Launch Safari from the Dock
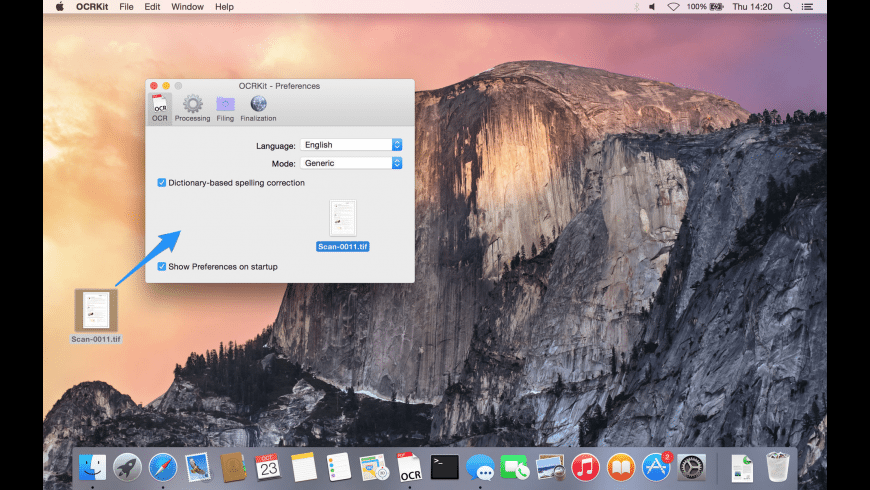 [x=162, y=466]
